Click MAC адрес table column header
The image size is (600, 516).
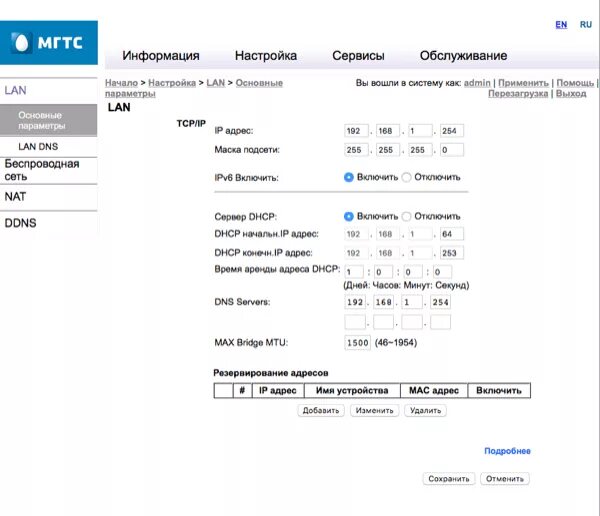point(434,390)
